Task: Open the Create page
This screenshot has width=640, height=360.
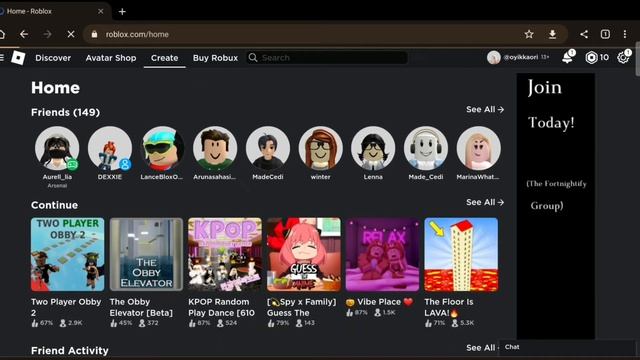Action: coord(164,58)
